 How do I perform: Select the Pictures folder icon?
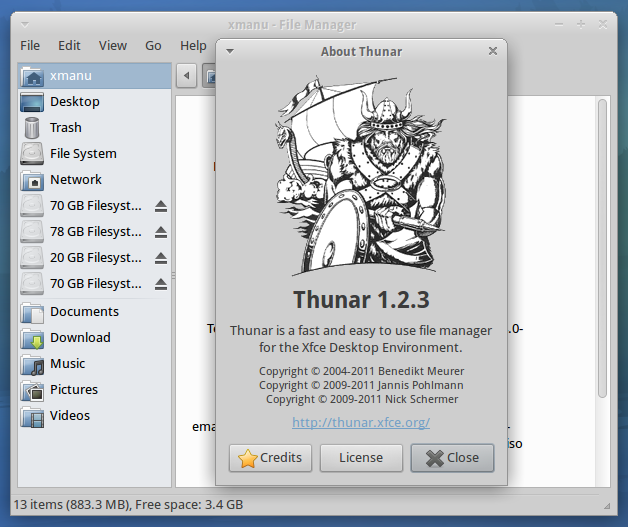tap(32, 390)
